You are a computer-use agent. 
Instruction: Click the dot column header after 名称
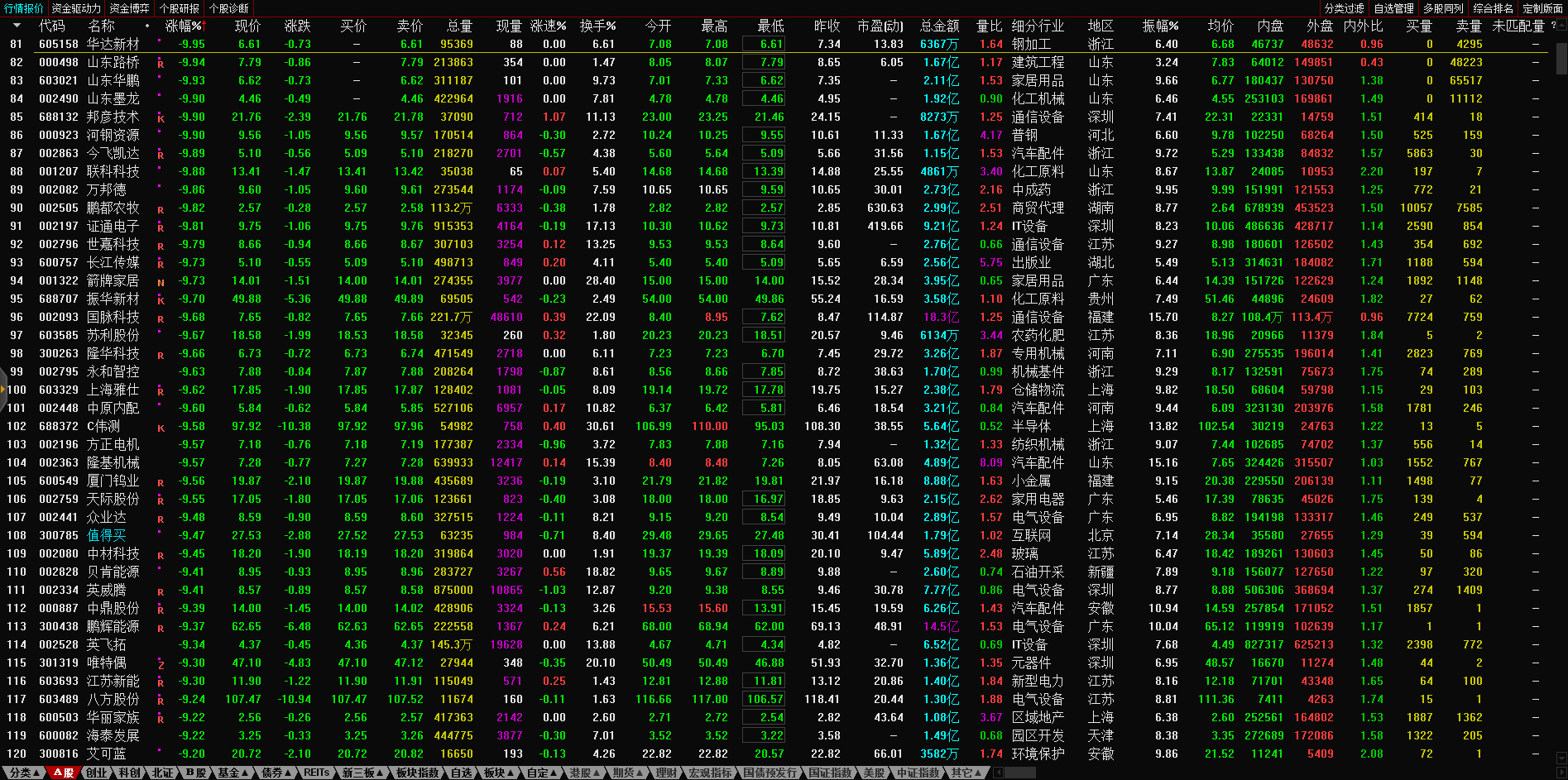tap(147, 26)
